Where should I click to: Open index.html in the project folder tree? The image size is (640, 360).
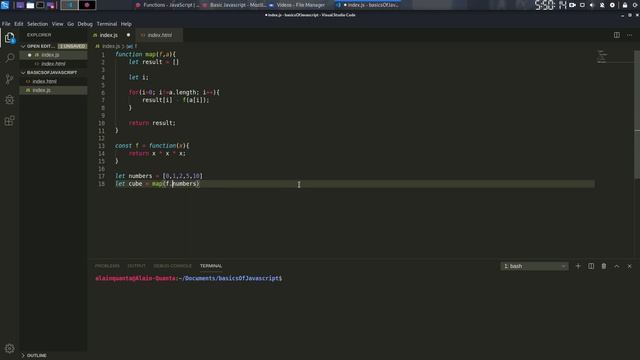coord(53,81)
